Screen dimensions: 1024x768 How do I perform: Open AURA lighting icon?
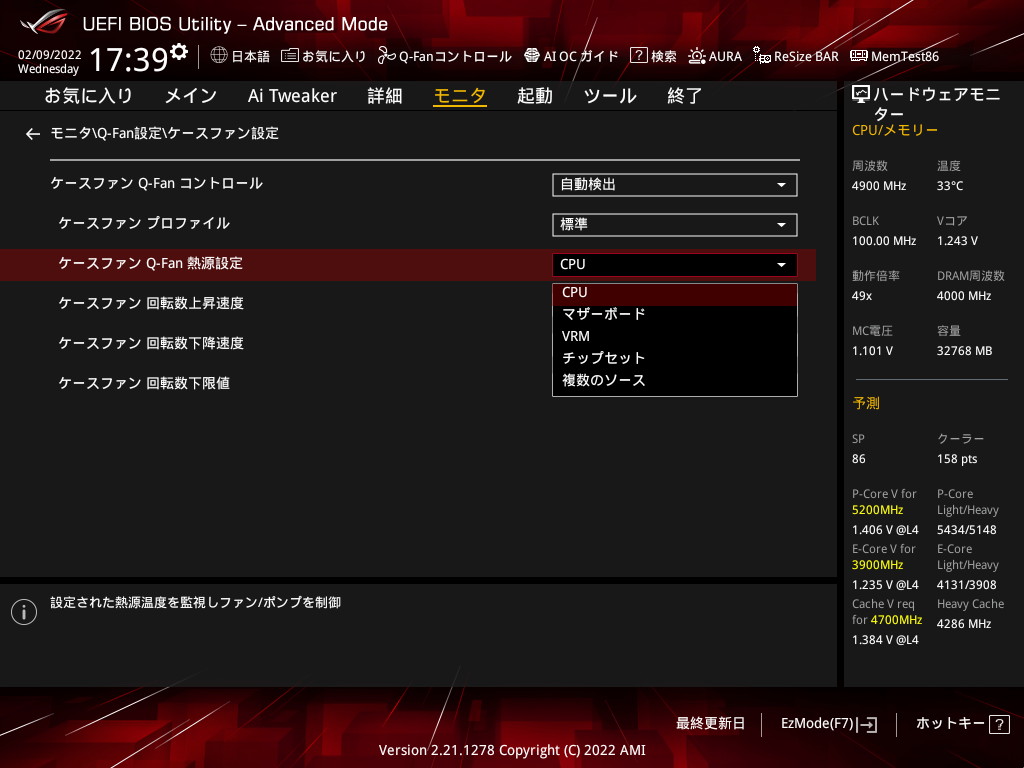point(696,56)
